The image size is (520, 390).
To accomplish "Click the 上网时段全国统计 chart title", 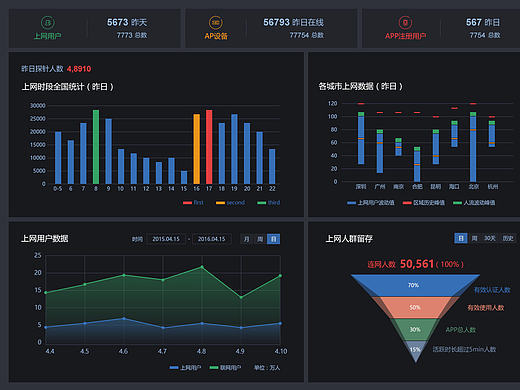I will click(x=68, y=87).
